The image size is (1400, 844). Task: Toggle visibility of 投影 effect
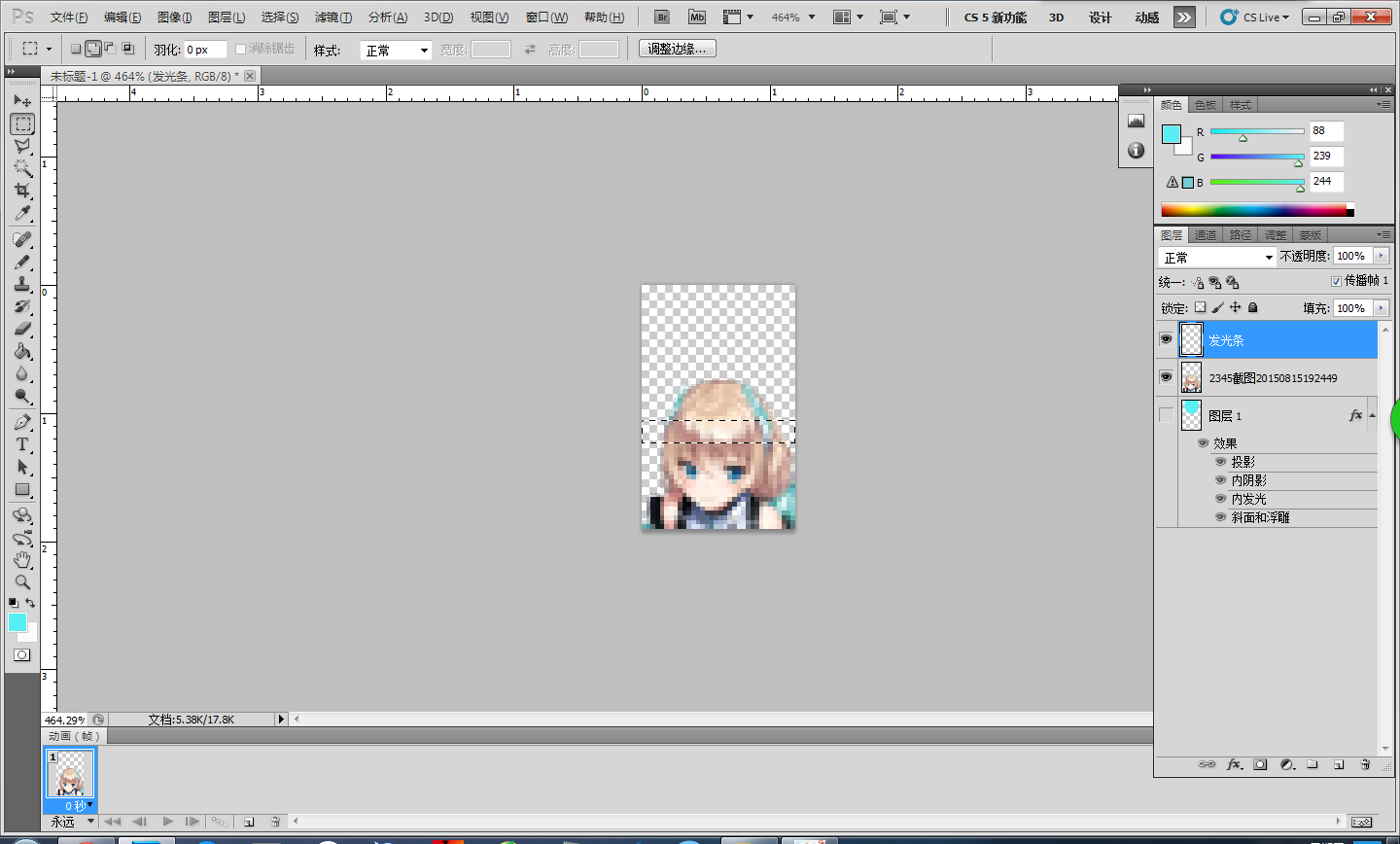click(x=1220, y=462)
